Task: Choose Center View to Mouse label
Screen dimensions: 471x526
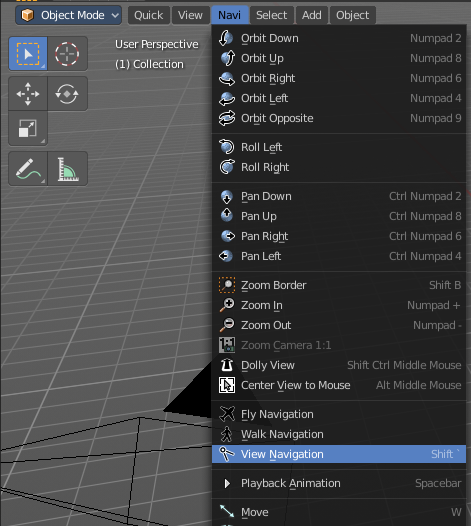Action: tap(296, 385)
